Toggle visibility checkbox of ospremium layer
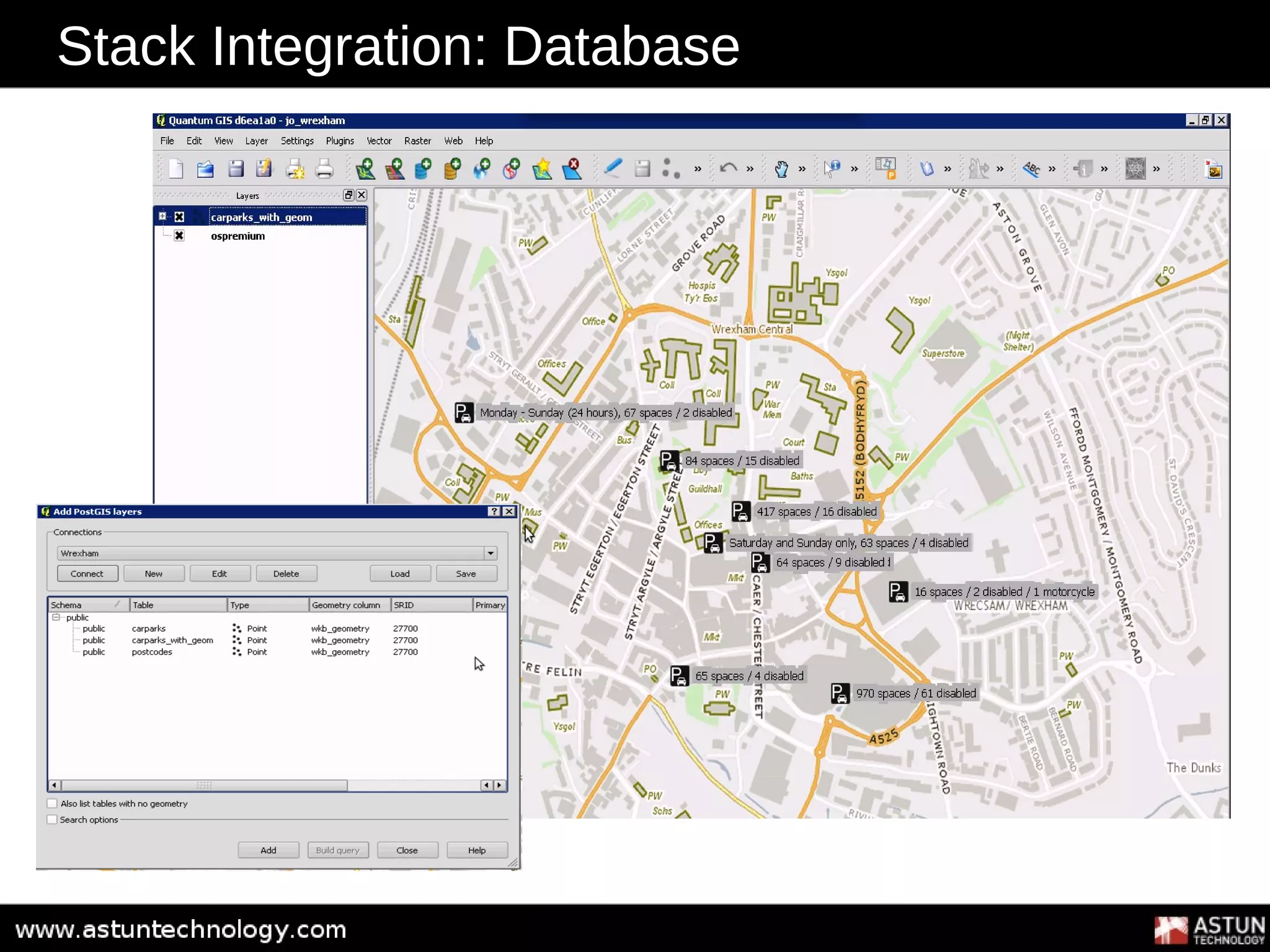Image resolution: width=1270 pixels, height=952 pixels. pyautogui.click(x=179, y=236)
